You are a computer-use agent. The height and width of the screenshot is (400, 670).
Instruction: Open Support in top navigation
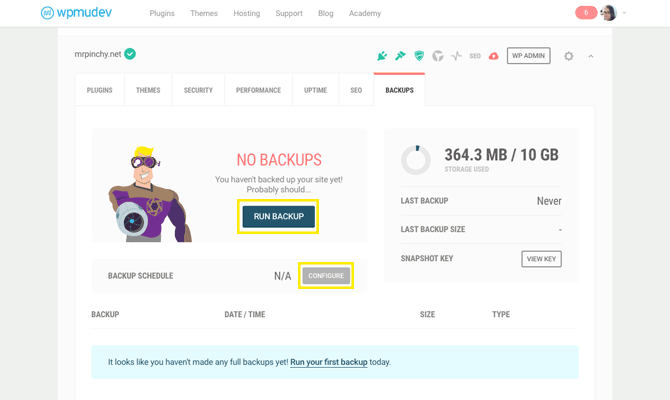[289, 13]
